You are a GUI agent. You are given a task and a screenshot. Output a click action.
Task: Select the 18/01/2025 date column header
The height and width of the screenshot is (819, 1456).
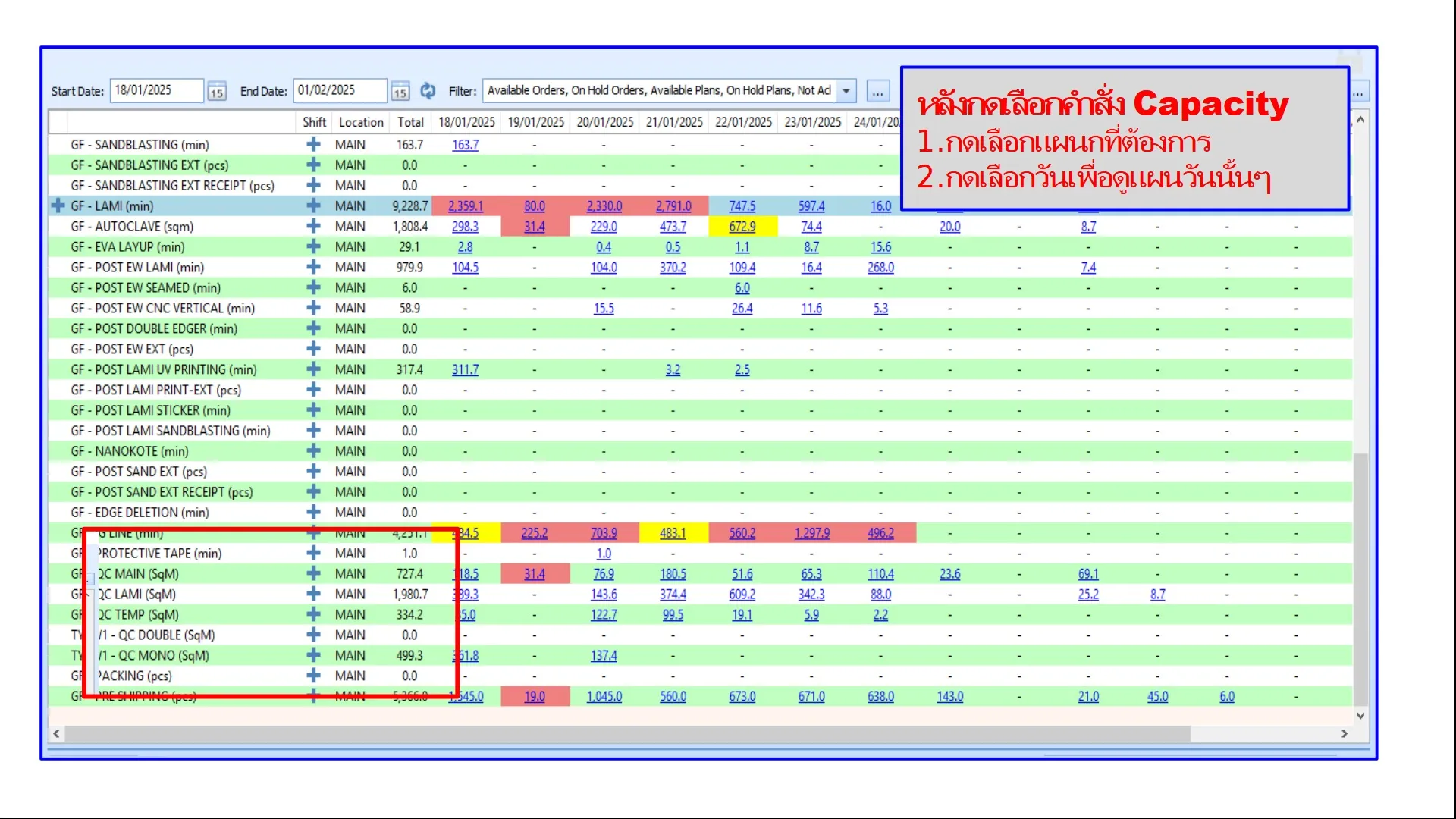point(466,122)
